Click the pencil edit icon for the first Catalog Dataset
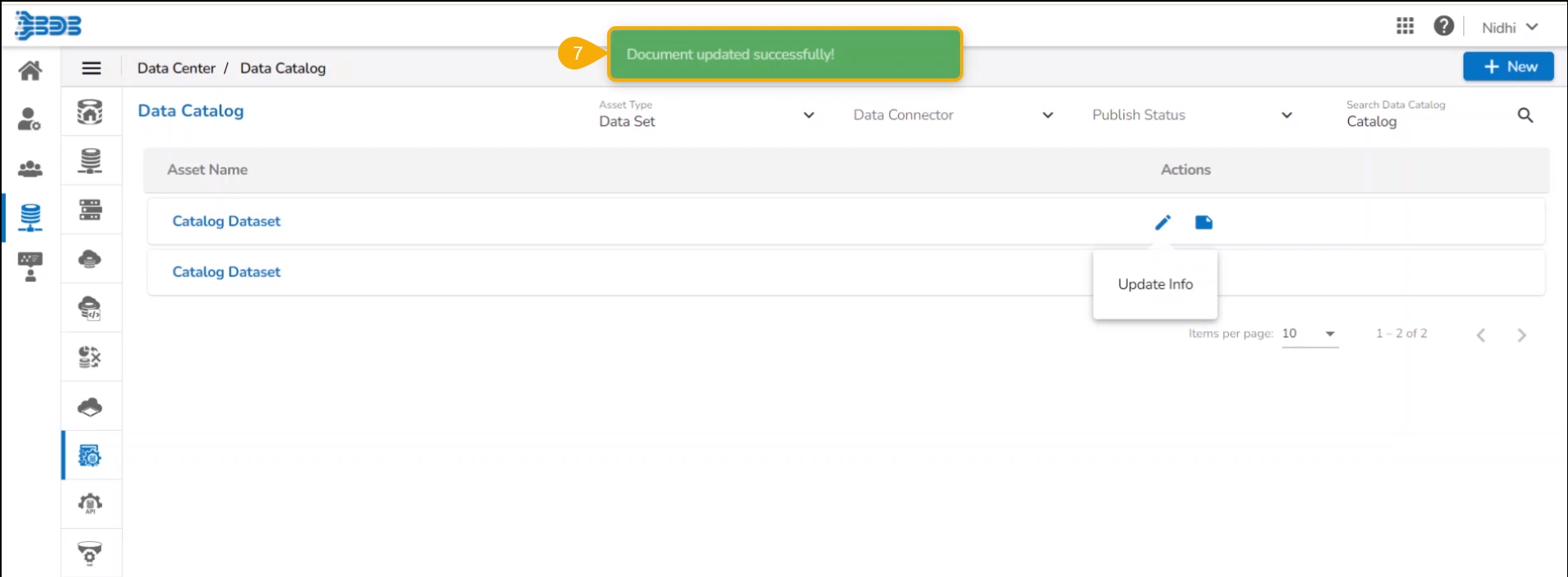The width and height of the screenshot is (1568, 577). coord(1163,222)
